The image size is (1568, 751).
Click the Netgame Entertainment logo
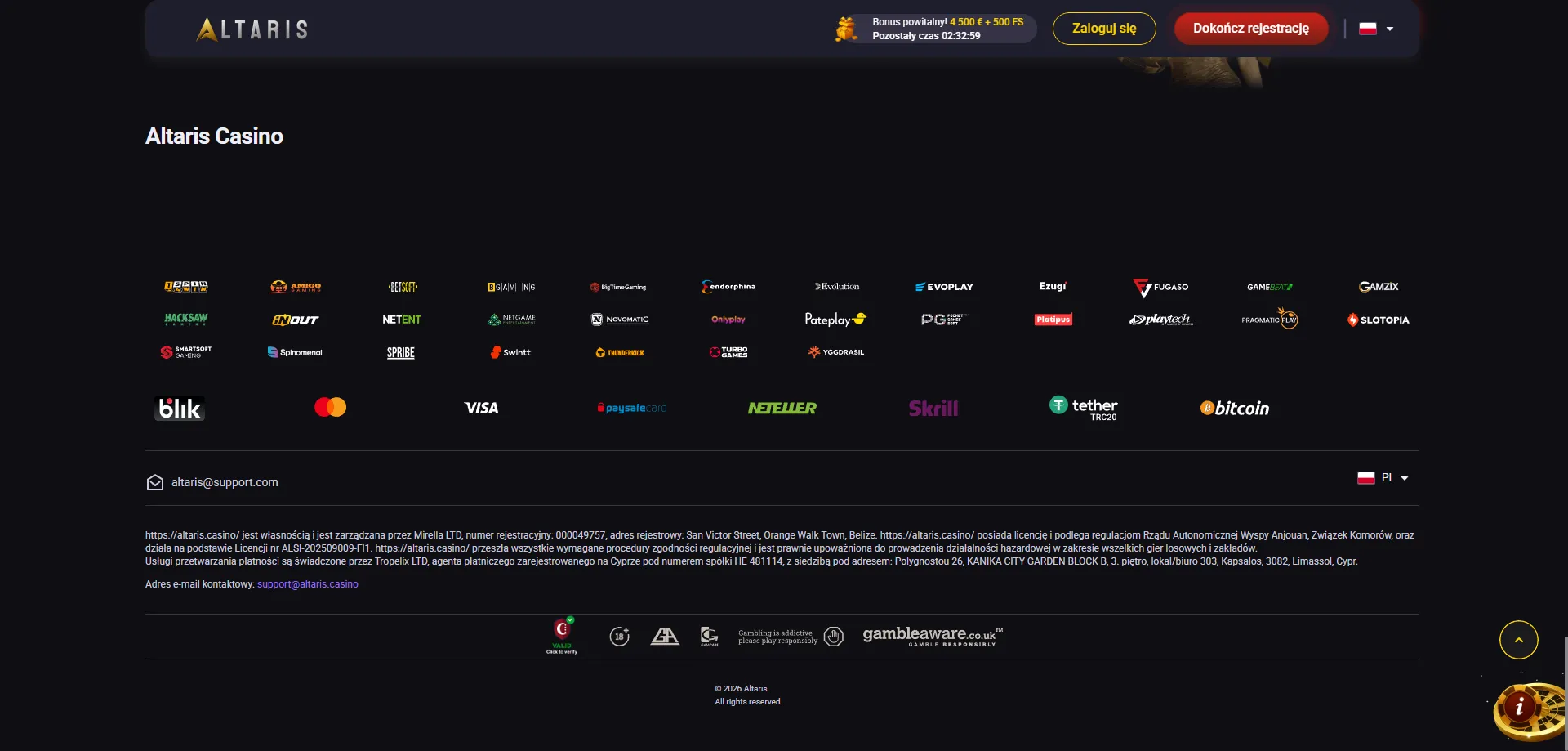tap(511, 320)
